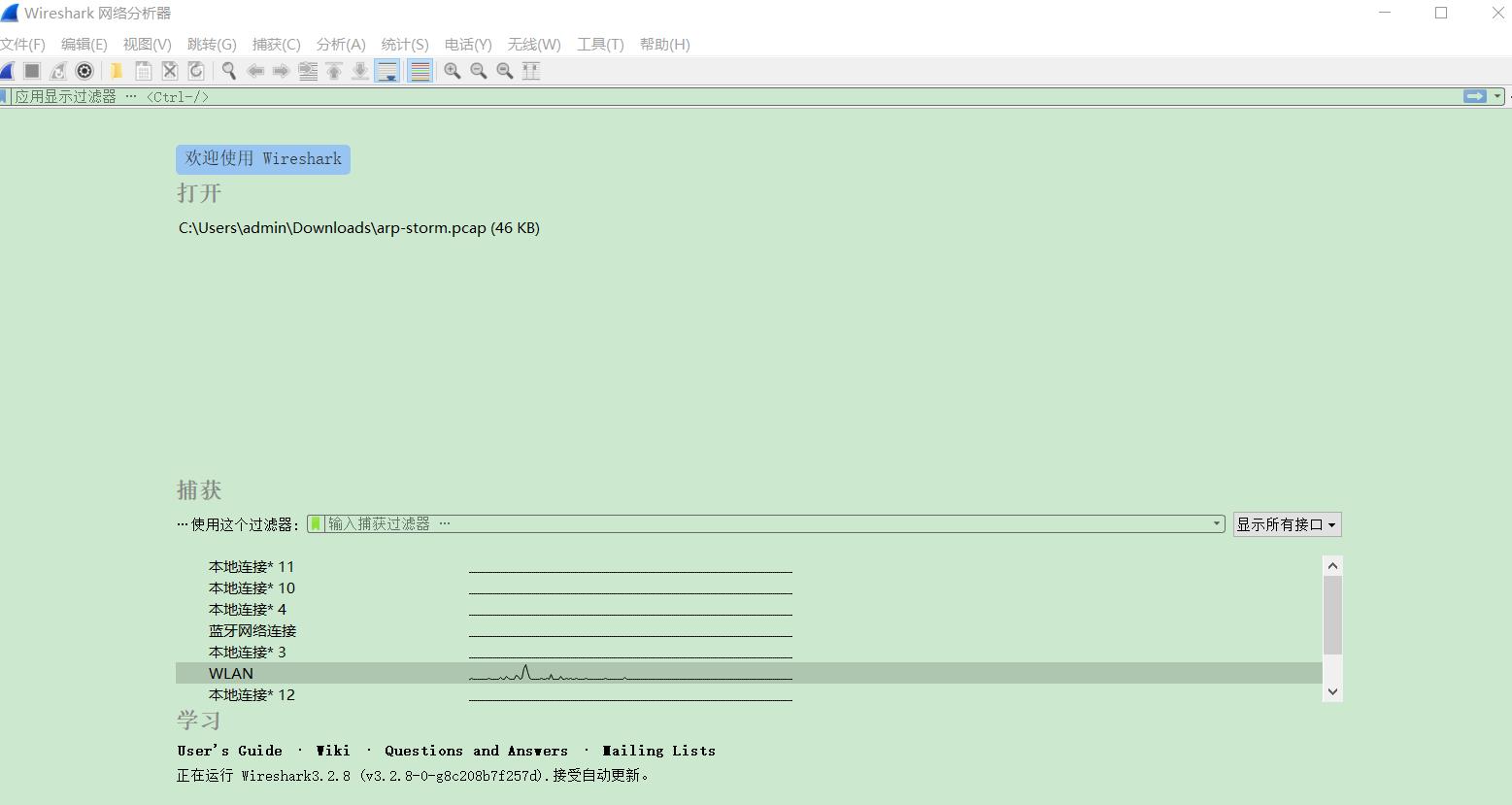Expand the capture filter dropdown arrow

point(1217,523)
